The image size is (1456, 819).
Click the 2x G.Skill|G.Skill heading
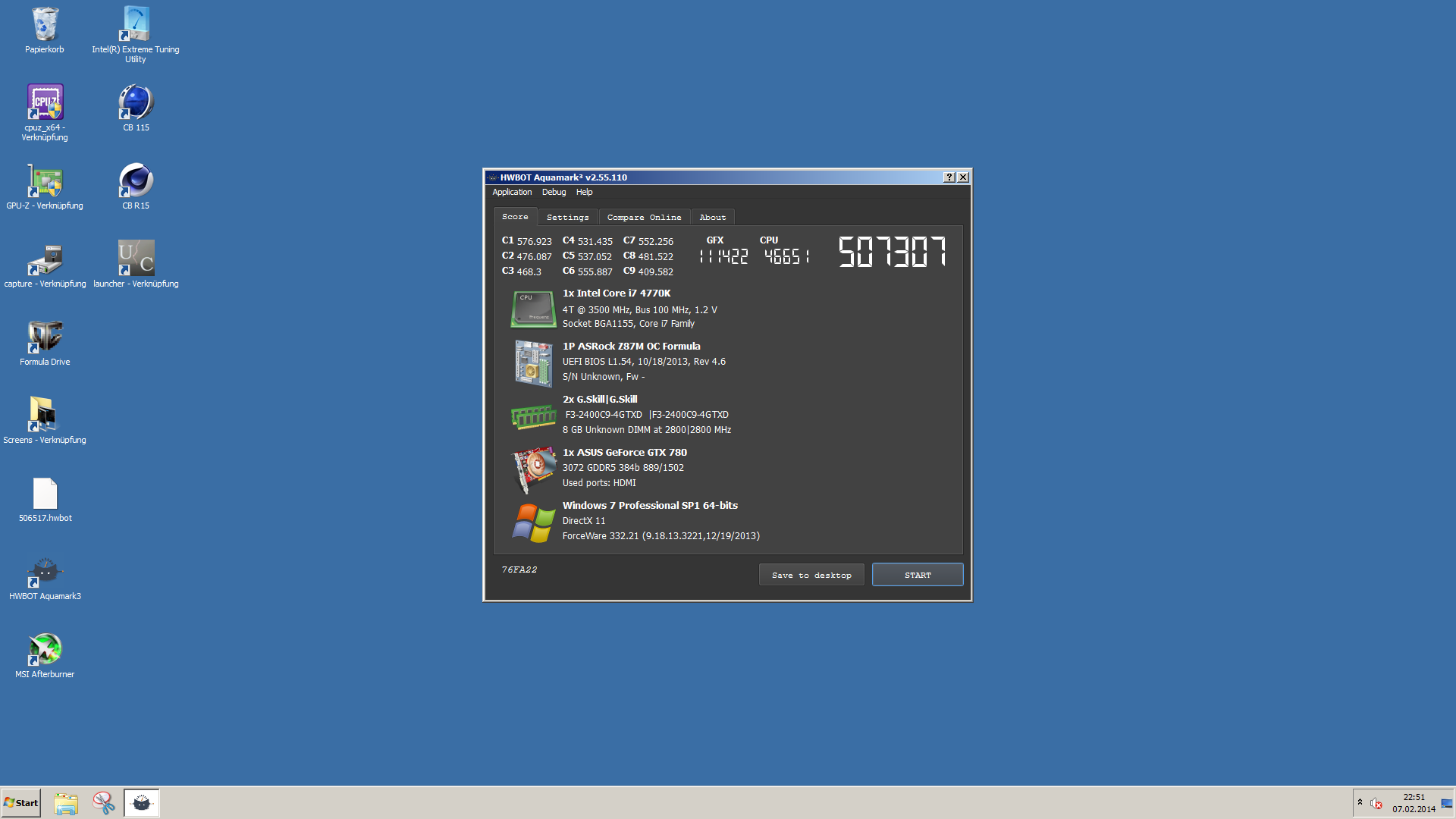[x=600, y=400]
